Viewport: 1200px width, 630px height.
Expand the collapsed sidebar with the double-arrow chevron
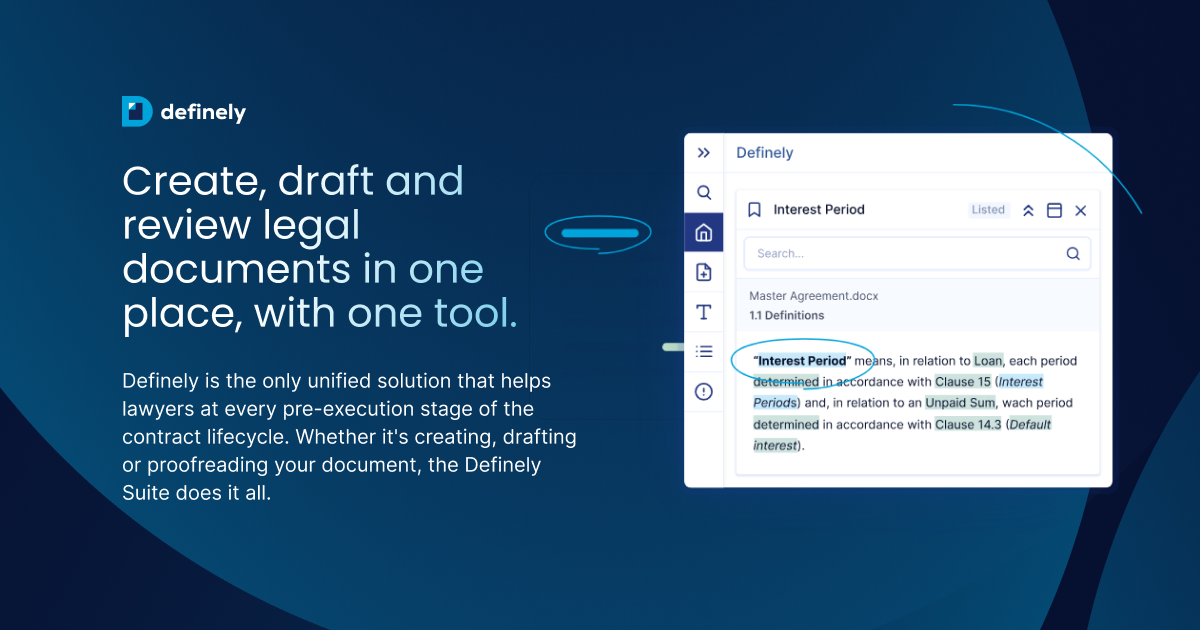coord(704,152)
